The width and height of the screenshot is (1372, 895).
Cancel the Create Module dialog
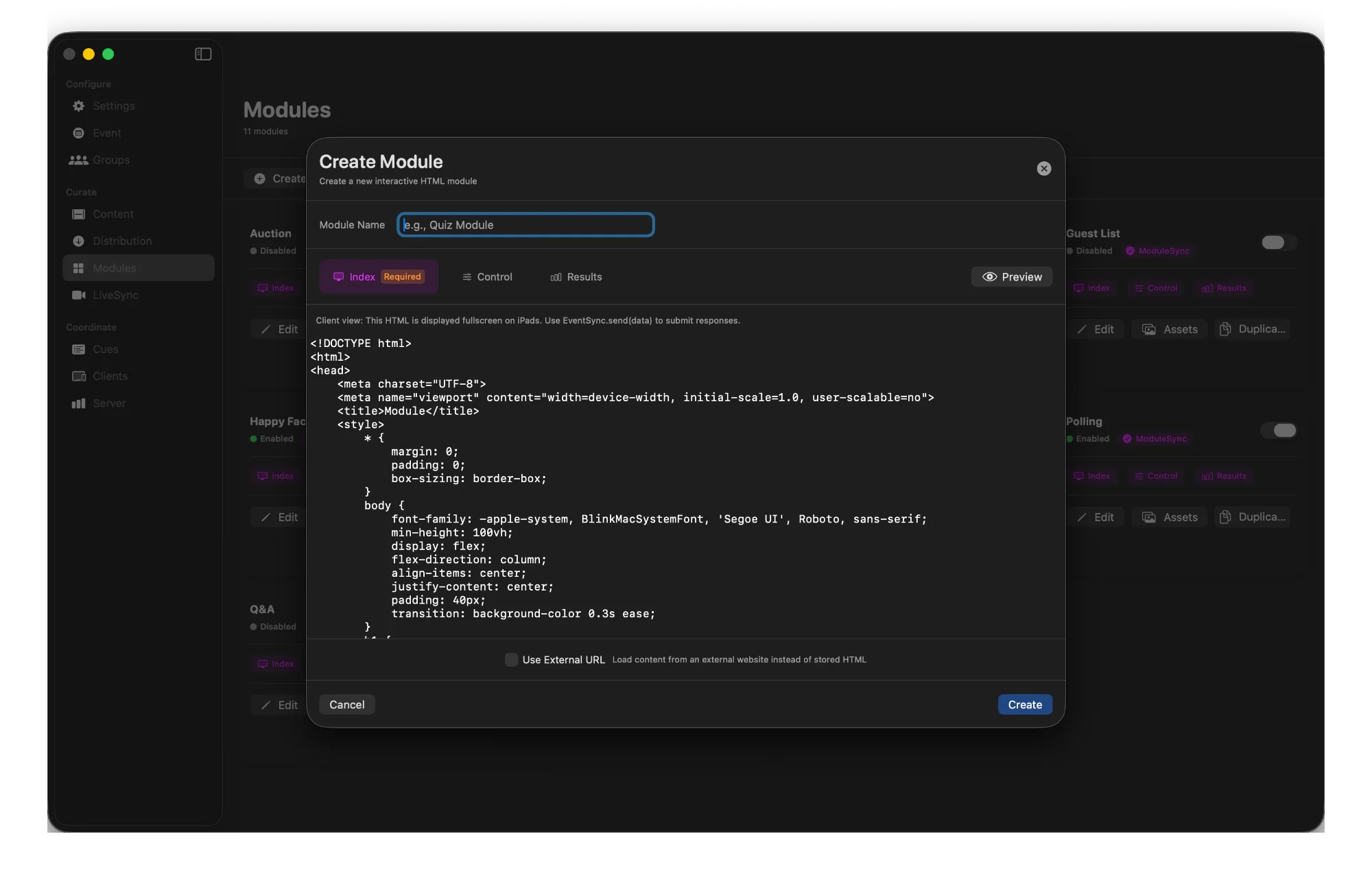pyautogui.click(x=346, y=704)
